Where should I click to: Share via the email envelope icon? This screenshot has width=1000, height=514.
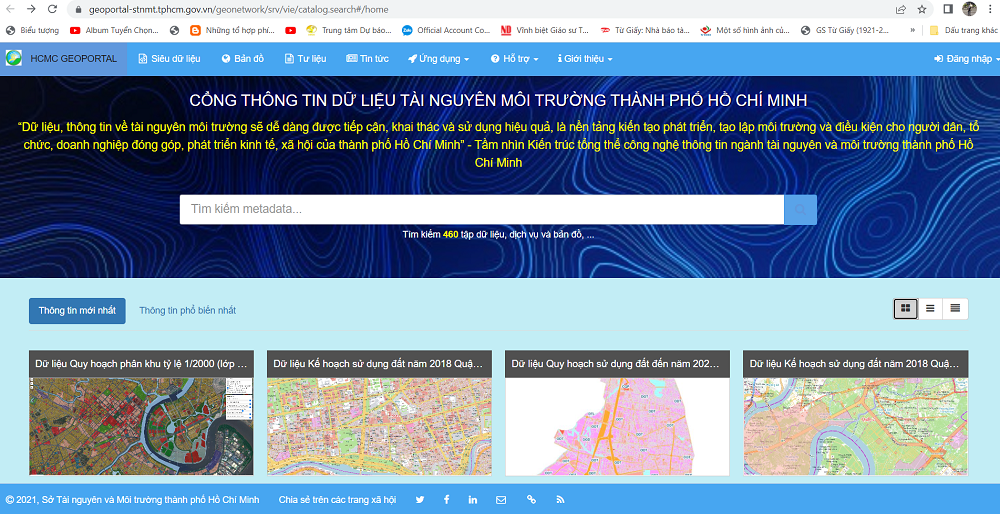[x=501, y=500]
